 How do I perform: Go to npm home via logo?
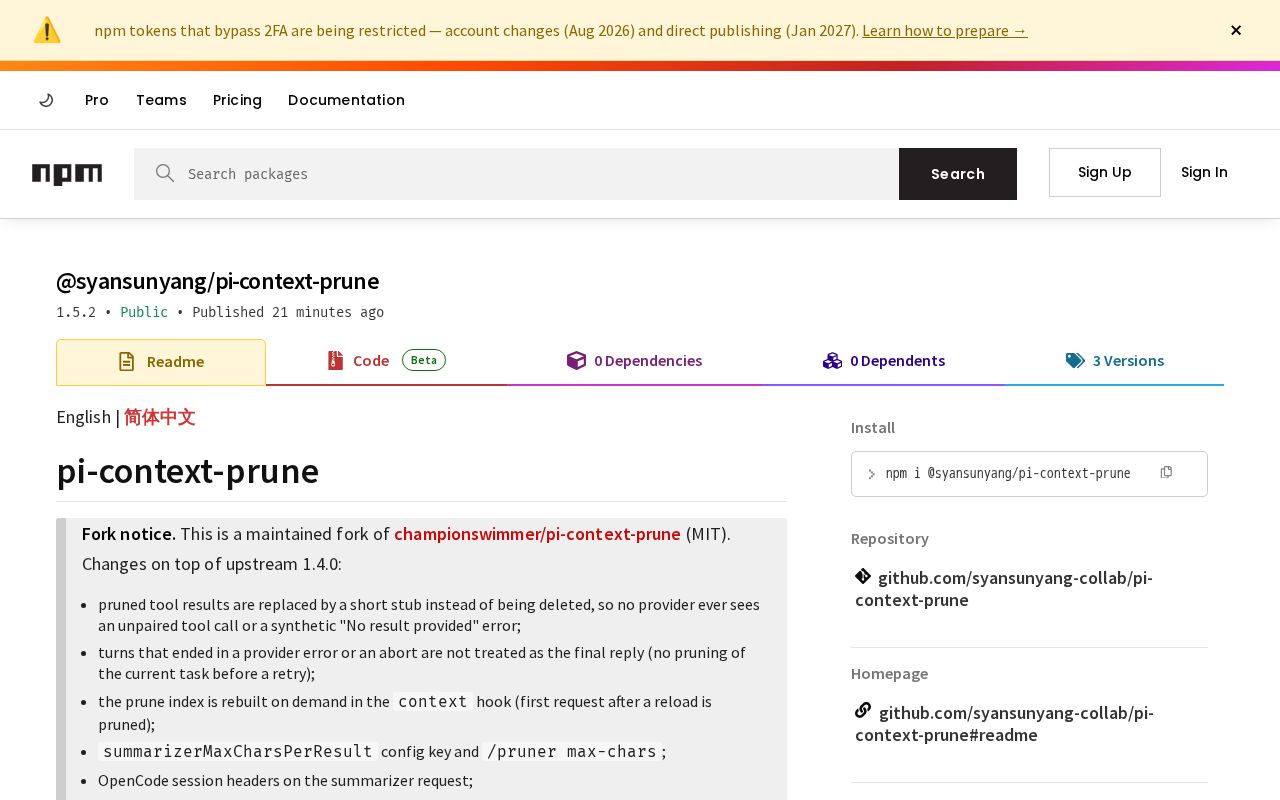click(67, 174)
